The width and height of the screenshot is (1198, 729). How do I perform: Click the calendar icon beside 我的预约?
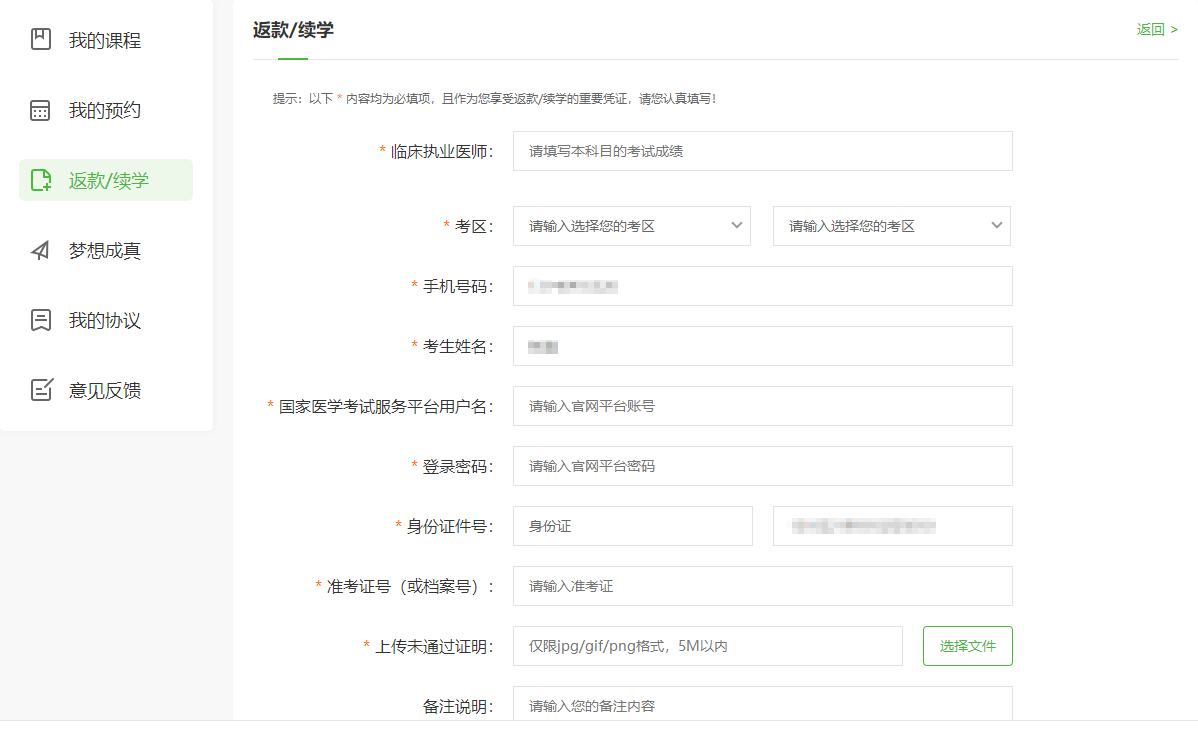point(40,110)
